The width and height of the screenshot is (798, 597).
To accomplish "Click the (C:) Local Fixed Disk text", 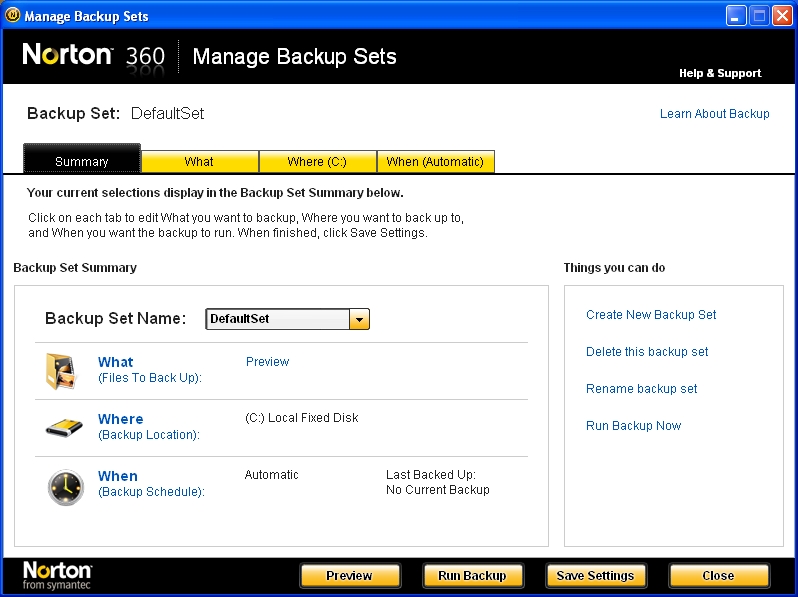I will click(301, 418).
